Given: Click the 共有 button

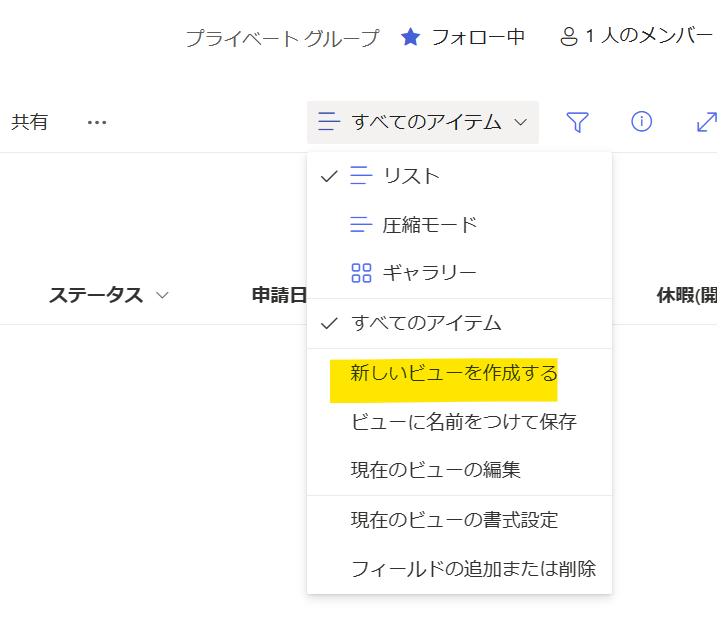Looking at the screenshot, I should [29, 122].
